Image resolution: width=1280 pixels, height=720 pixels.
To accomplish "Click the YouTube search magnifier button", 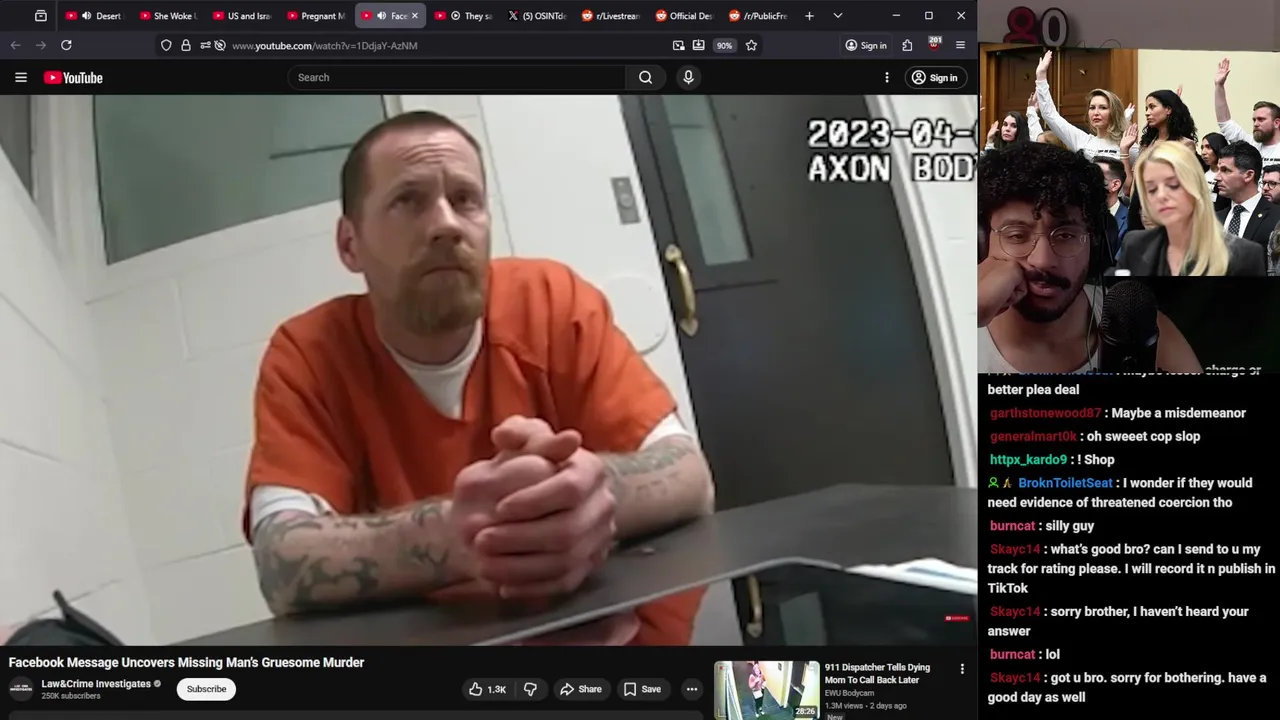I will pyautogui.click(x=645, y=77).
